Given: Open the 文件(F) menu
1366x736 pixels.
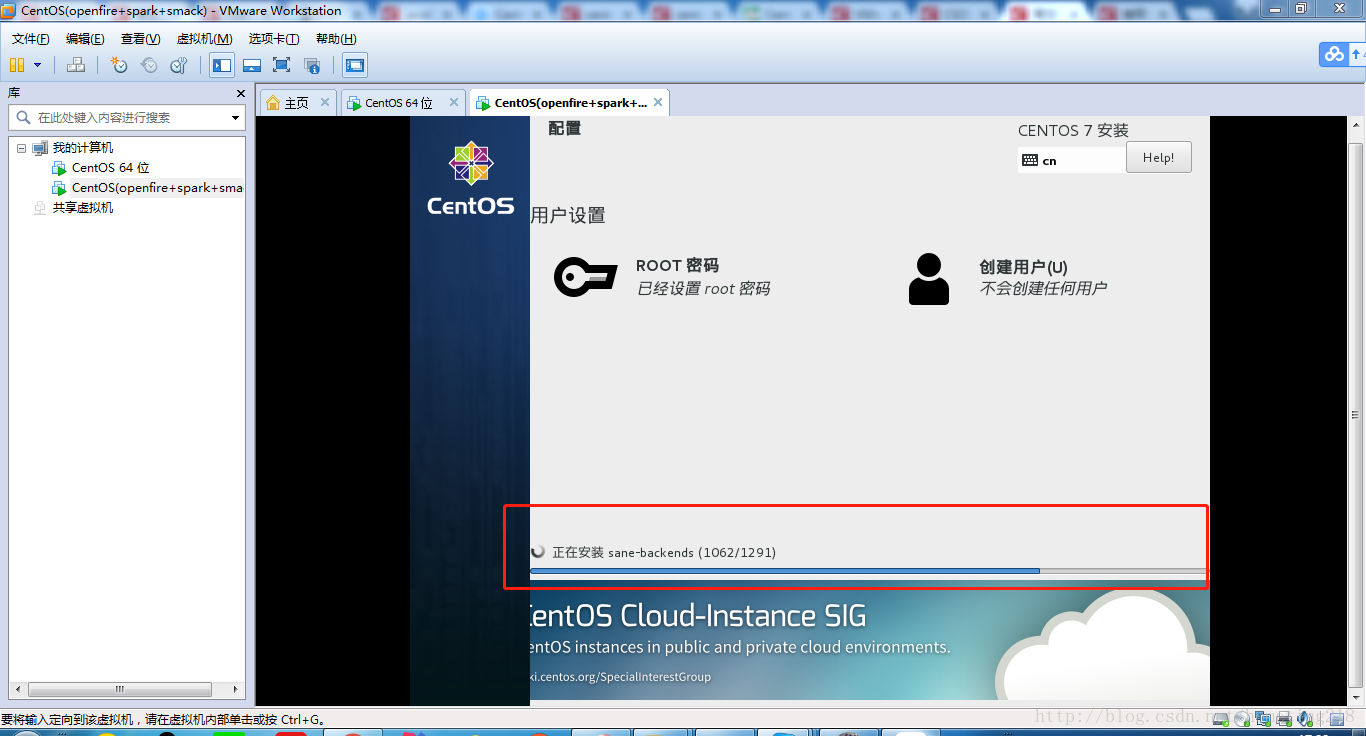Looking at the screenshot, I should click(x=31, y=39).
